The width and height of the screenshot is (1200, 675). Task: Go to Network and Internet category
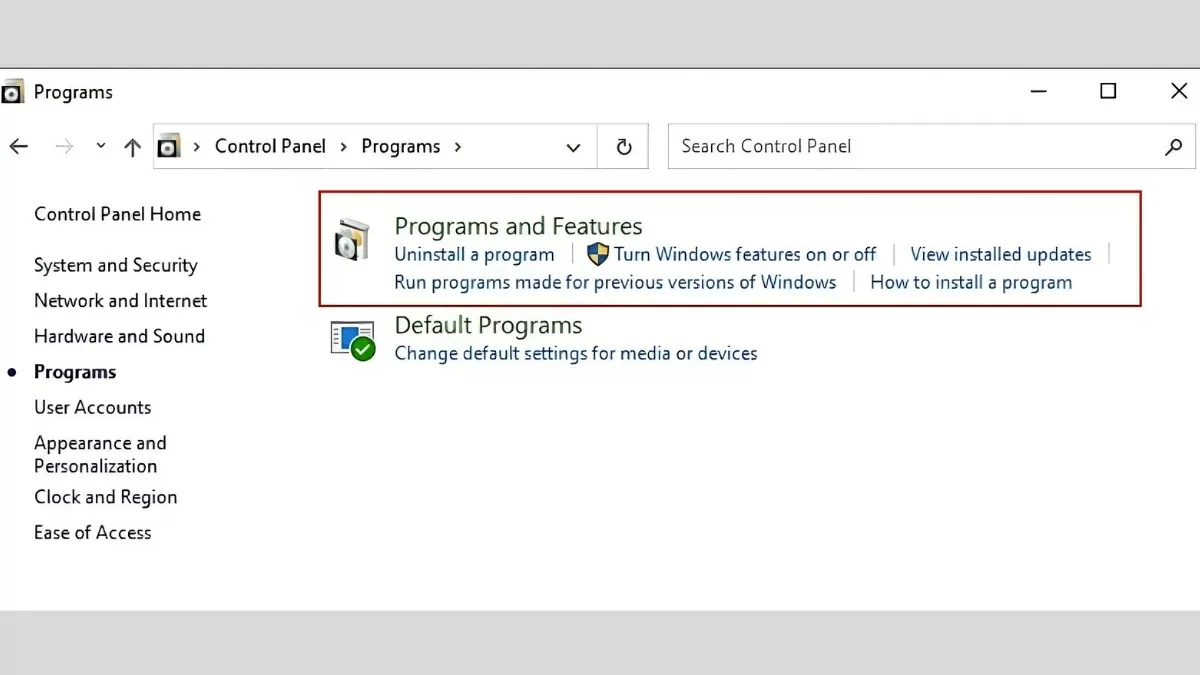pyautogui.click(x=120, y=301)
